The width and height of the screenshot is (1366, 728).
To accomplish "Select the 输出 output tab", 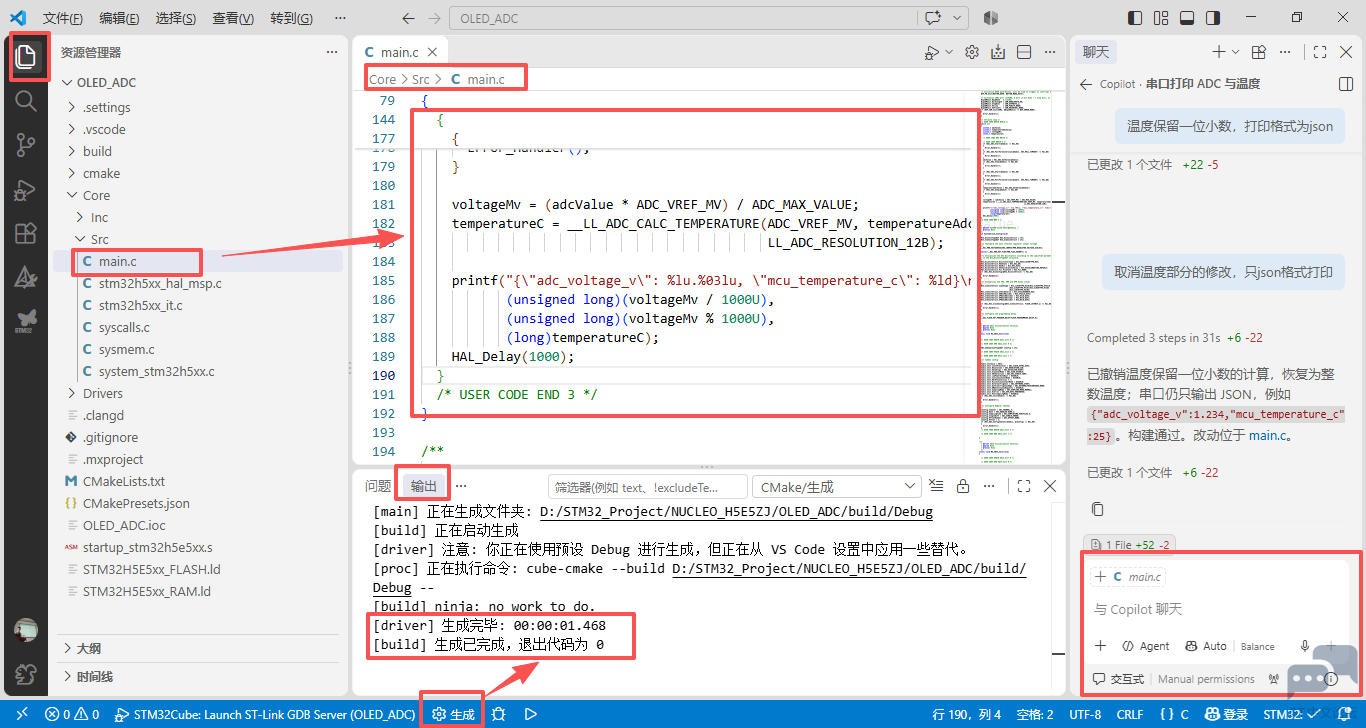I will click(424, 486).
